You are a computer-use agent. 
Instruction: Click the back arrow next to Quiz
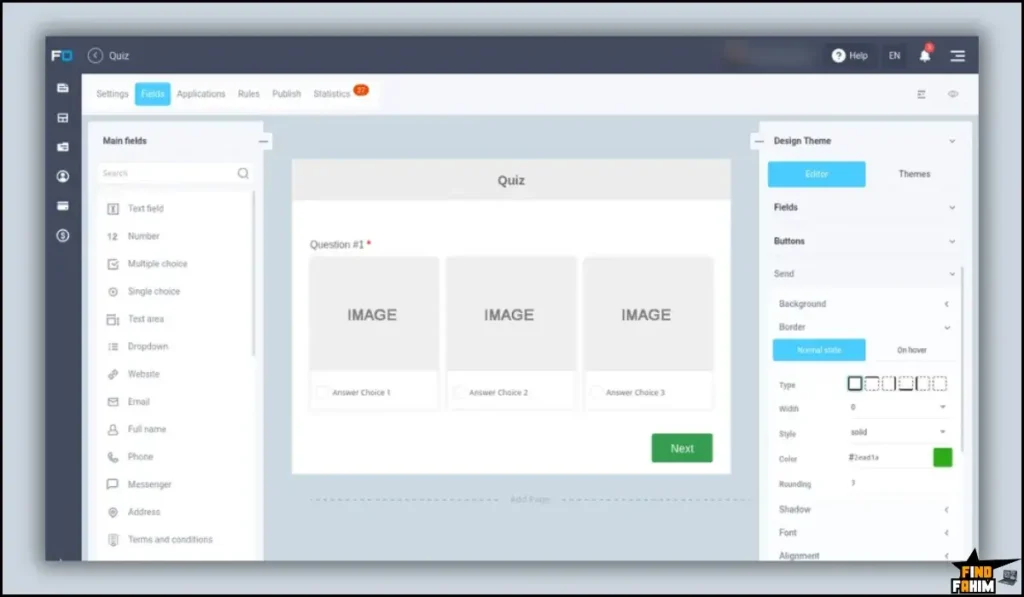point(95,56)
